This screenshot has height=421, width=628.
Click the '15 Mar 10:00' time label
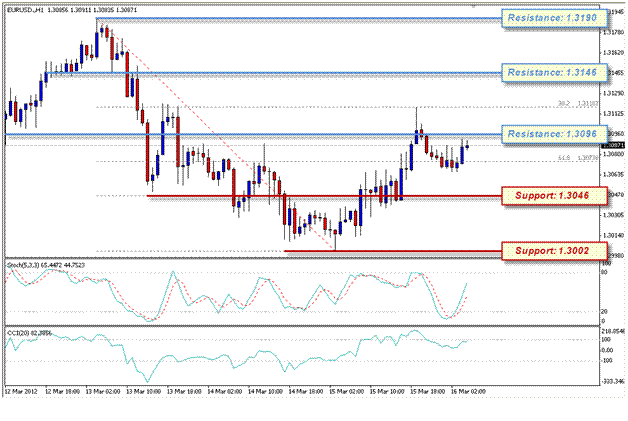(x=387, y=391)
